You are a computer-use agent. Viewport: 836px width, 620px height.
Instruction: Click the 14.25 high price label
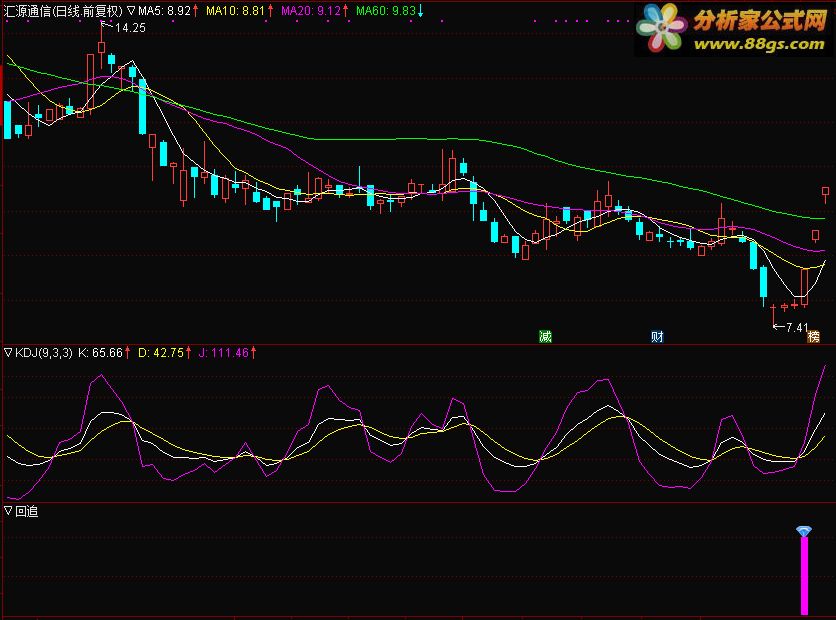coord(130,28)
